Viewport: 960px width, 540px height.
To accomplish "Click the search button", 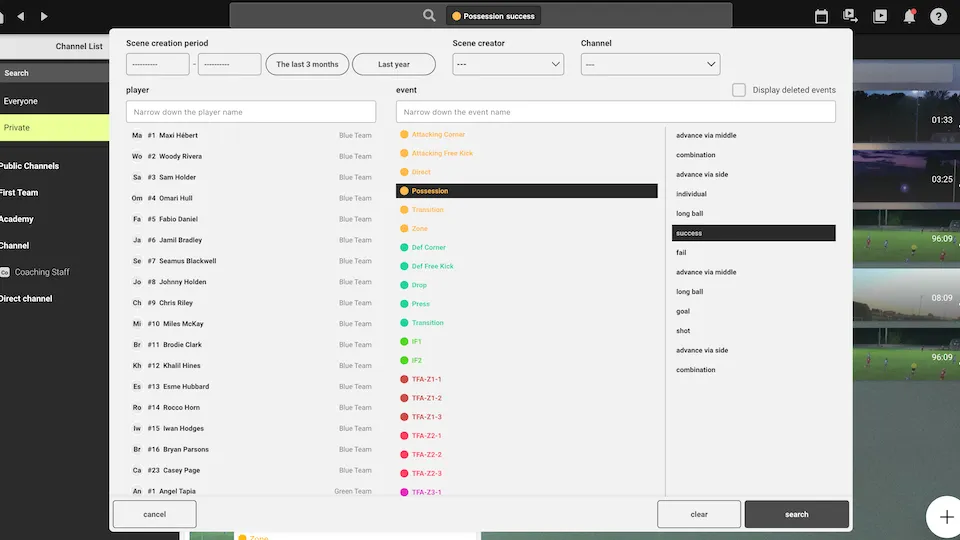I will click(797, 514).
